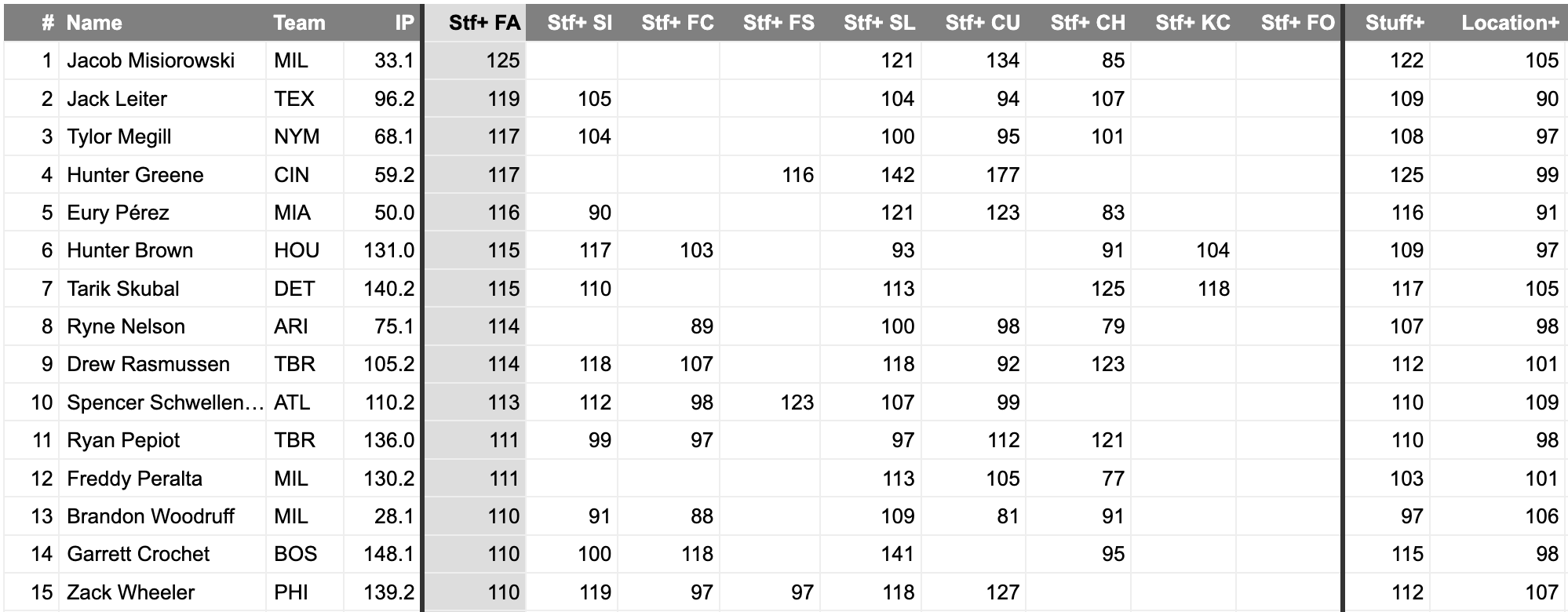This screenshot has height=612, width=1568.
Task: Open Garrett Crochet's profile link
Action: (x=138, y=554)
